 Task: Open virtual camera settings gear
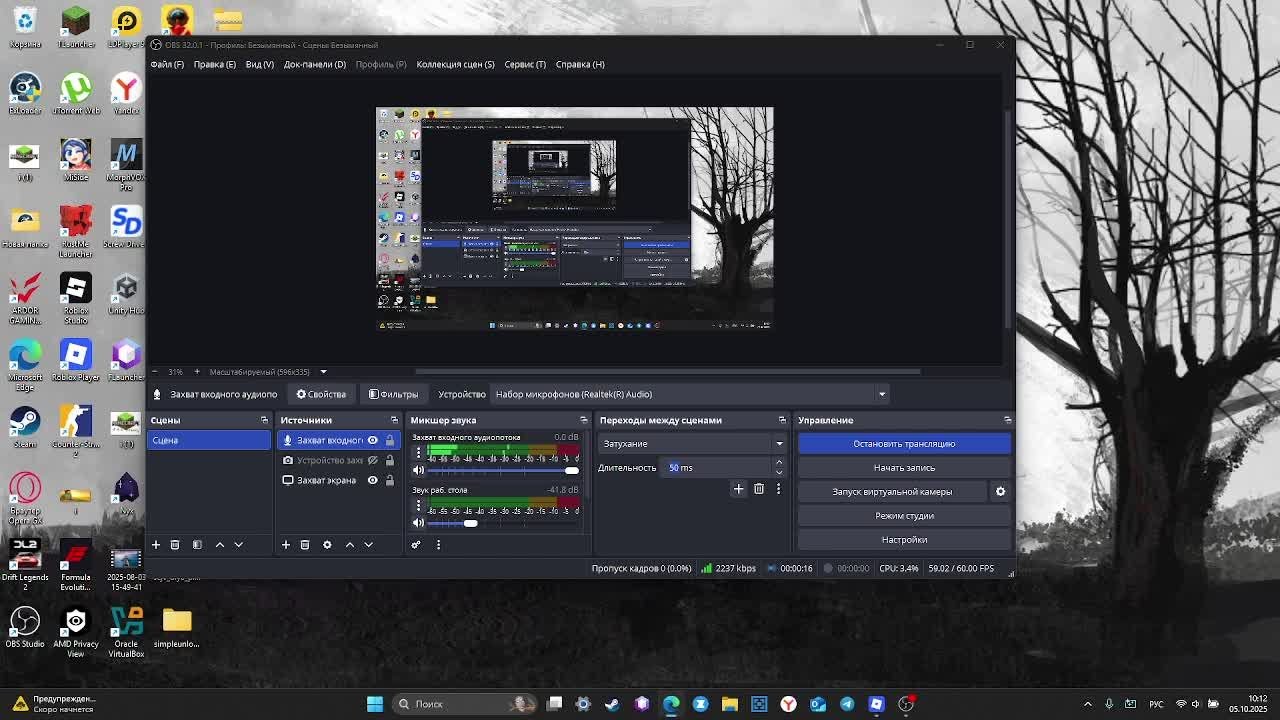1000,492
